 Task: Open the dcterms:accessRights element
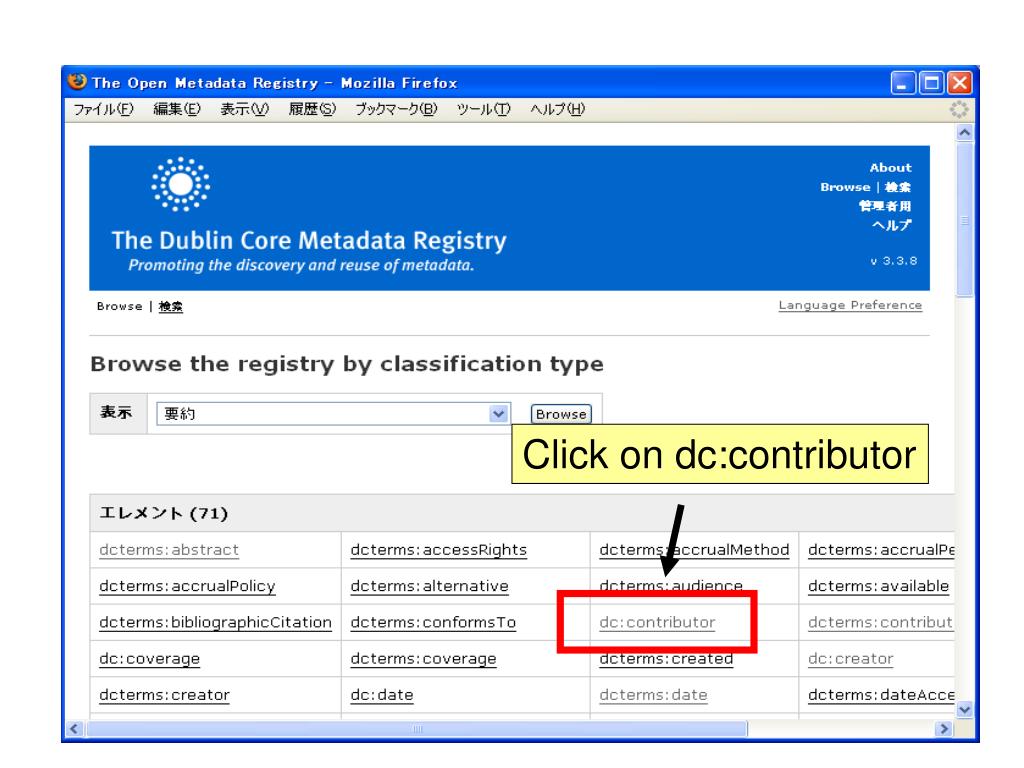point(438,550)
